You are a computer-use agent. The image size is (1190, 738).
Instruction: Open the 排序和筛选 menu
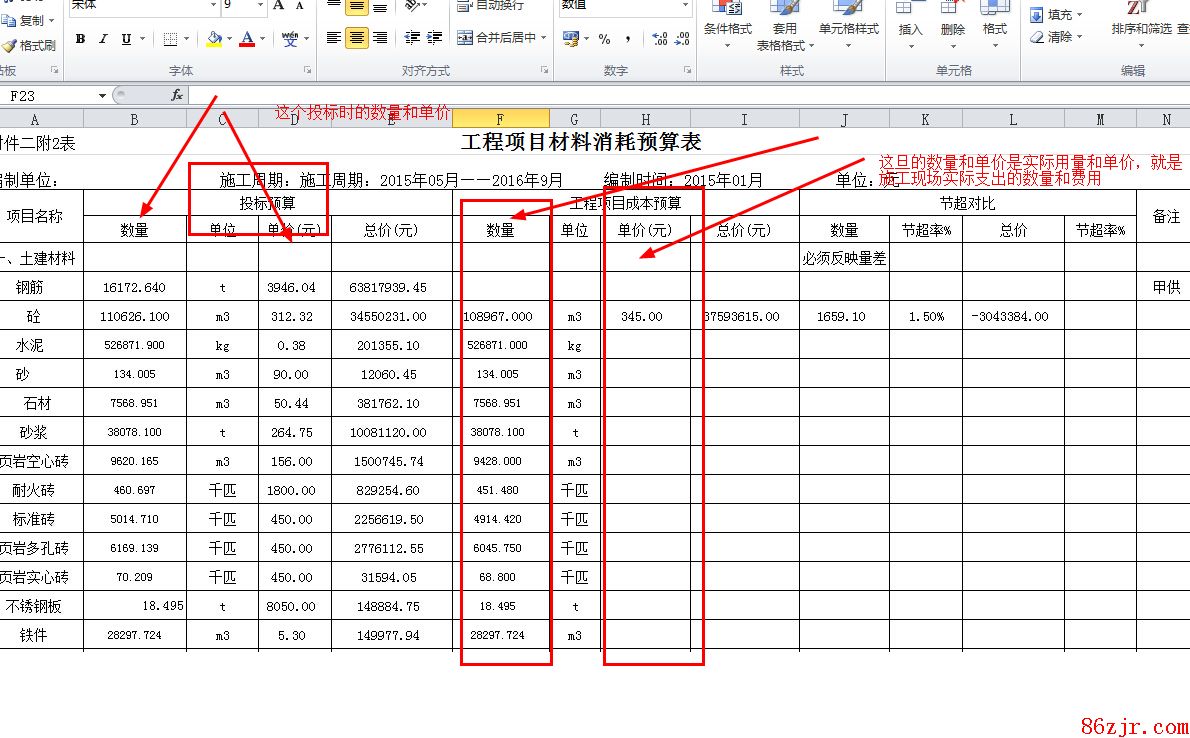1140,29
